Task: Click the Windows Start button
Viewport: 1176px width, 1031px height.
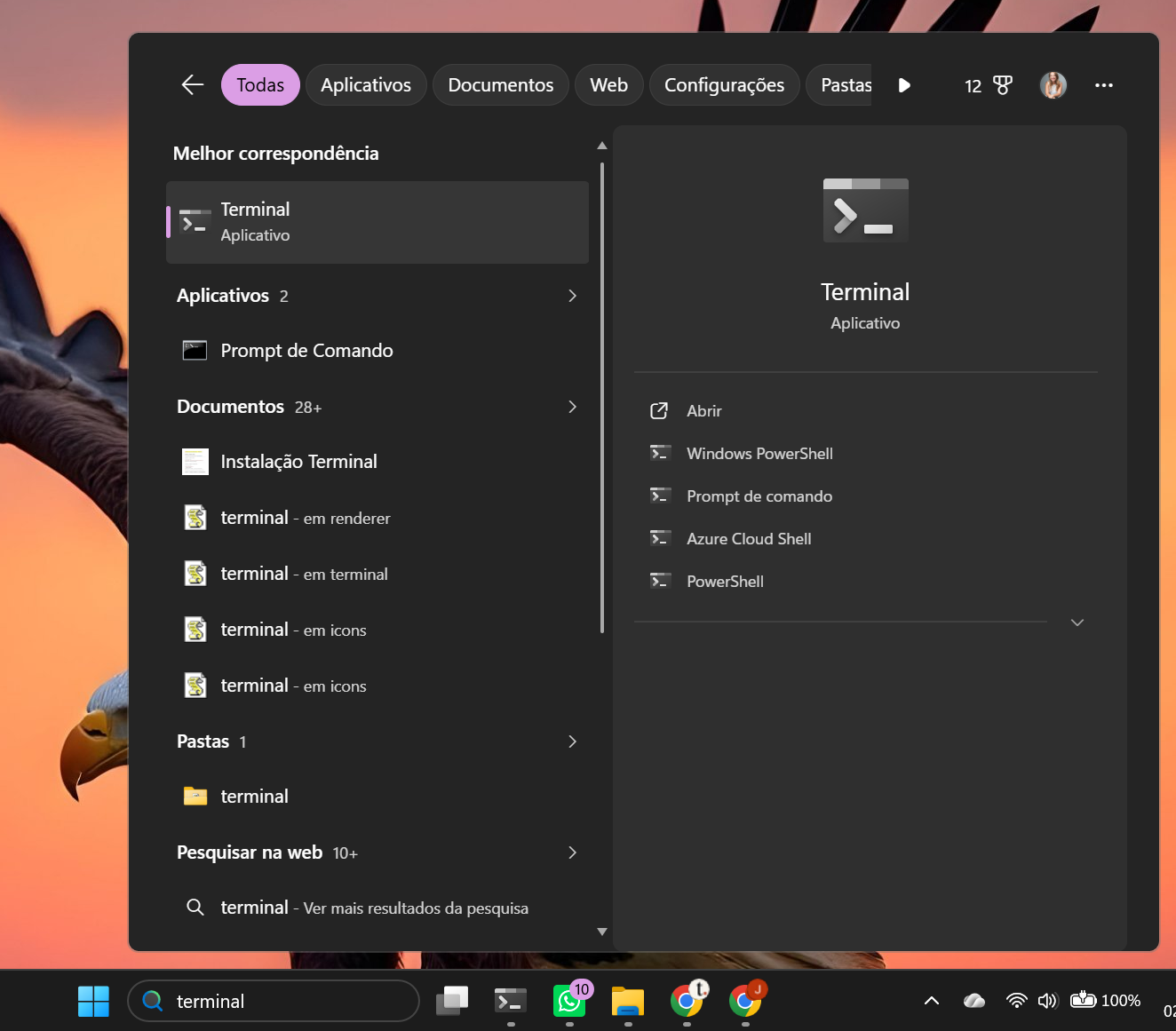Action: [x=93, y=1002]
